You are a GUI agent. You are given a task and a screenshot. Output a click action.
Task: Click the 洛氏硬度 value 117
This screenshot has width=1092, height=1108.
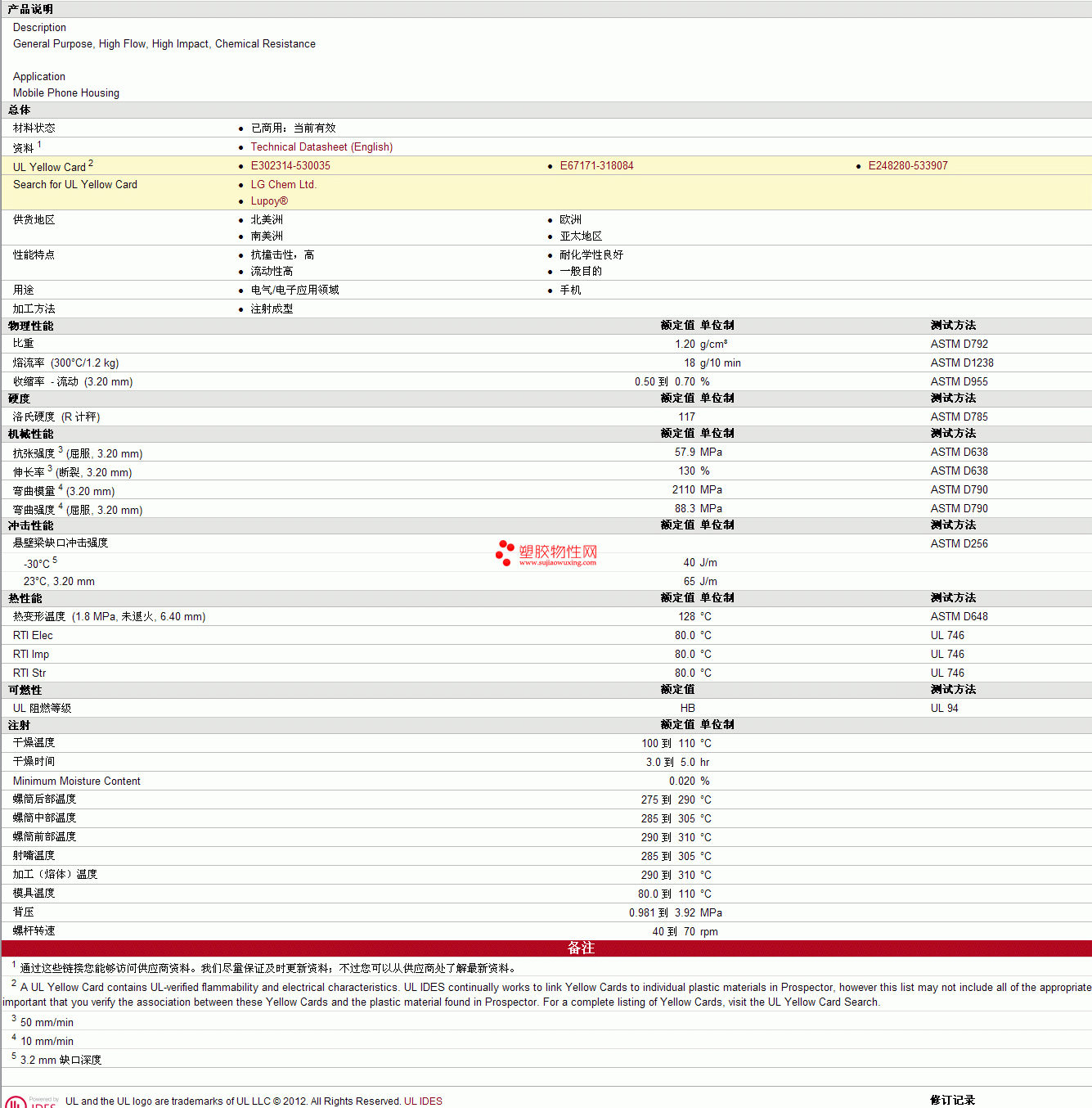pyautogui.click(x=686, y=417)
